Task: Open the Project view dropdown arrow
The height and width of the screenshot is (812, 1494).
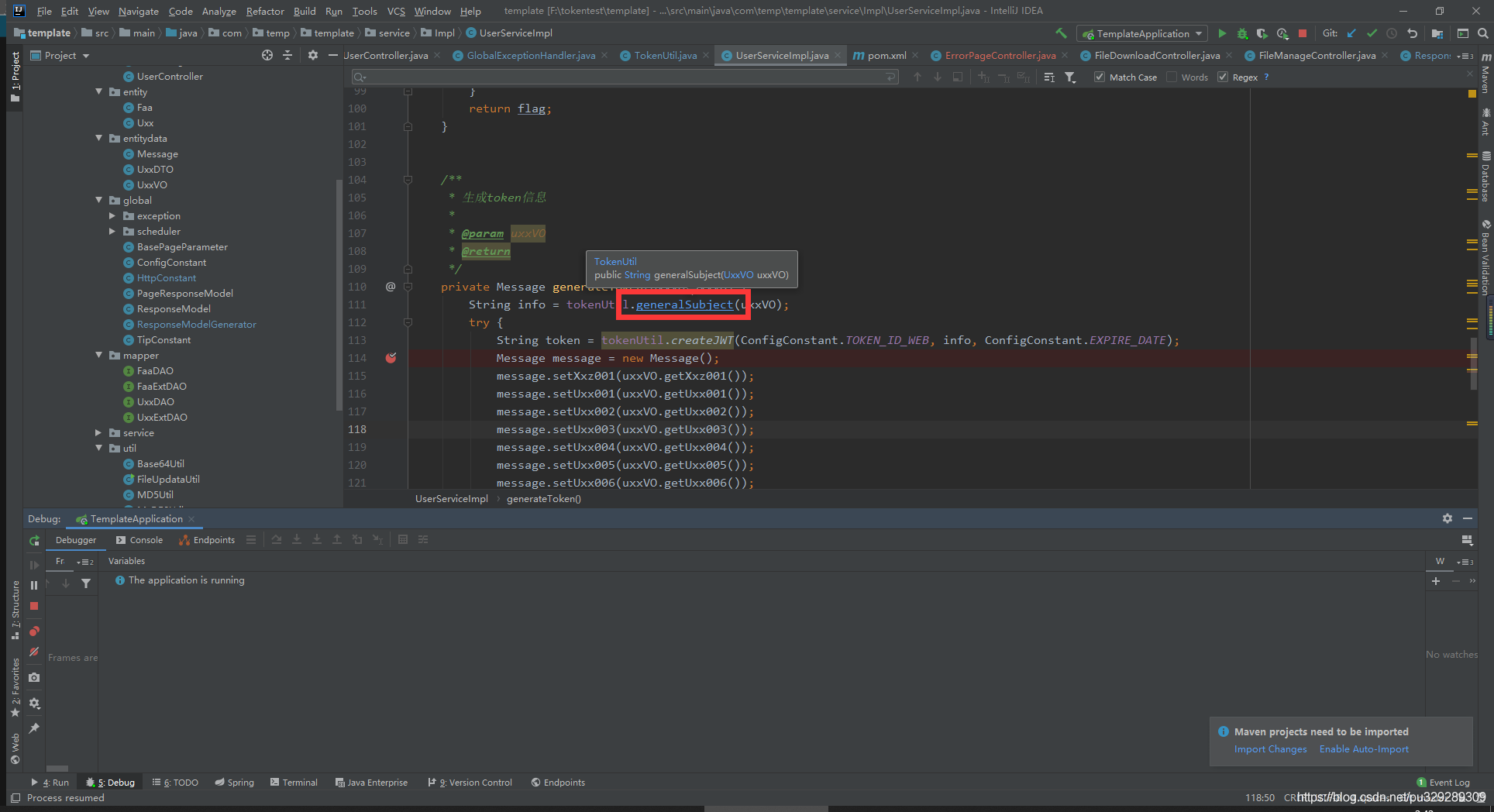Action: [86, 56]
